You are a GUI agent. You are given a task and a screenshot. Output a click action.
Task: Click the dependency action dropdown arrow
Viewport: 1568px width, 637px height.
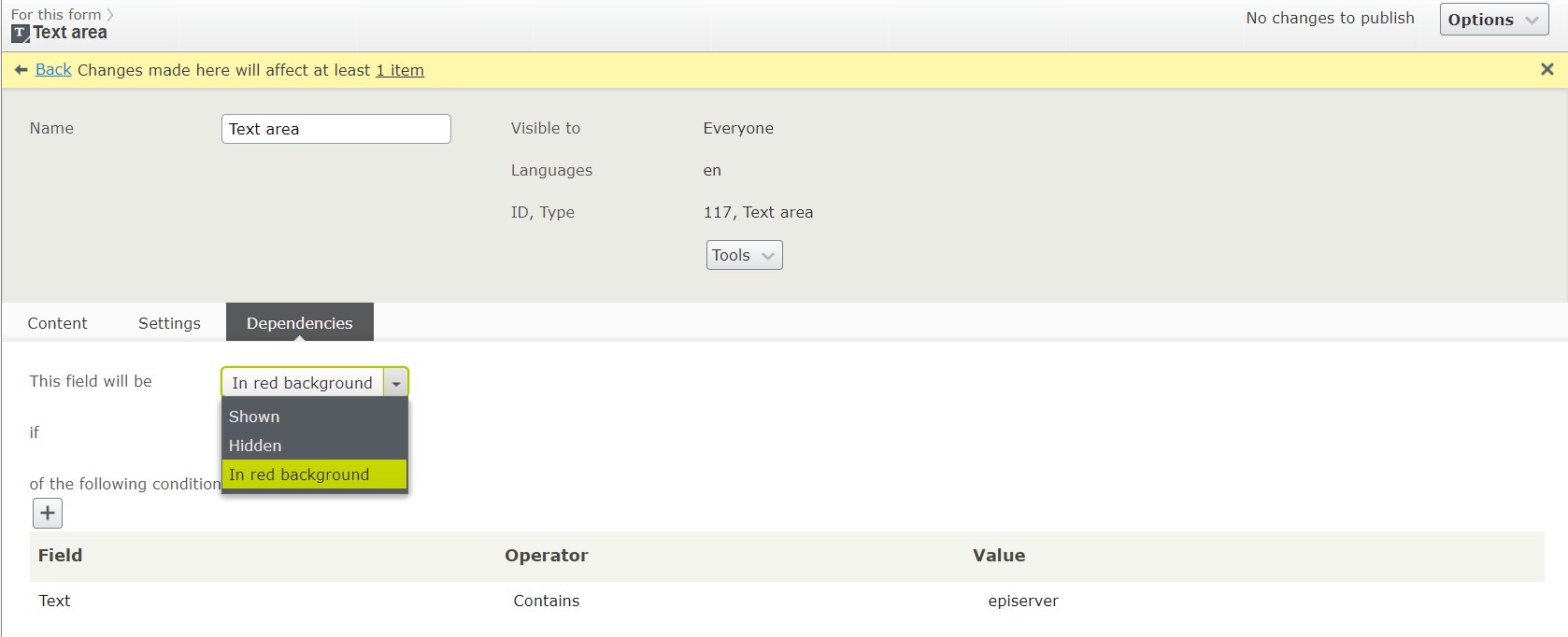[396, 383]
